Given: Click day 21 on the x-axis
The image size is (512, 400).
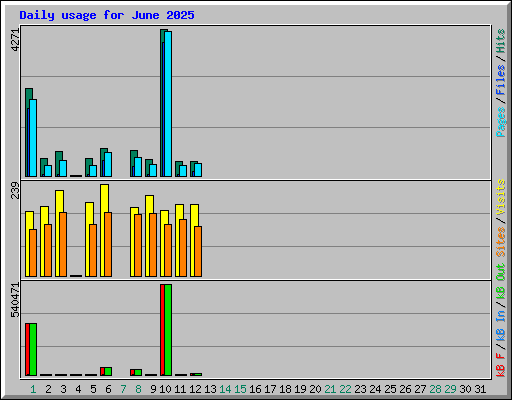Looking at the screenshot, I should tap(330, 389).
